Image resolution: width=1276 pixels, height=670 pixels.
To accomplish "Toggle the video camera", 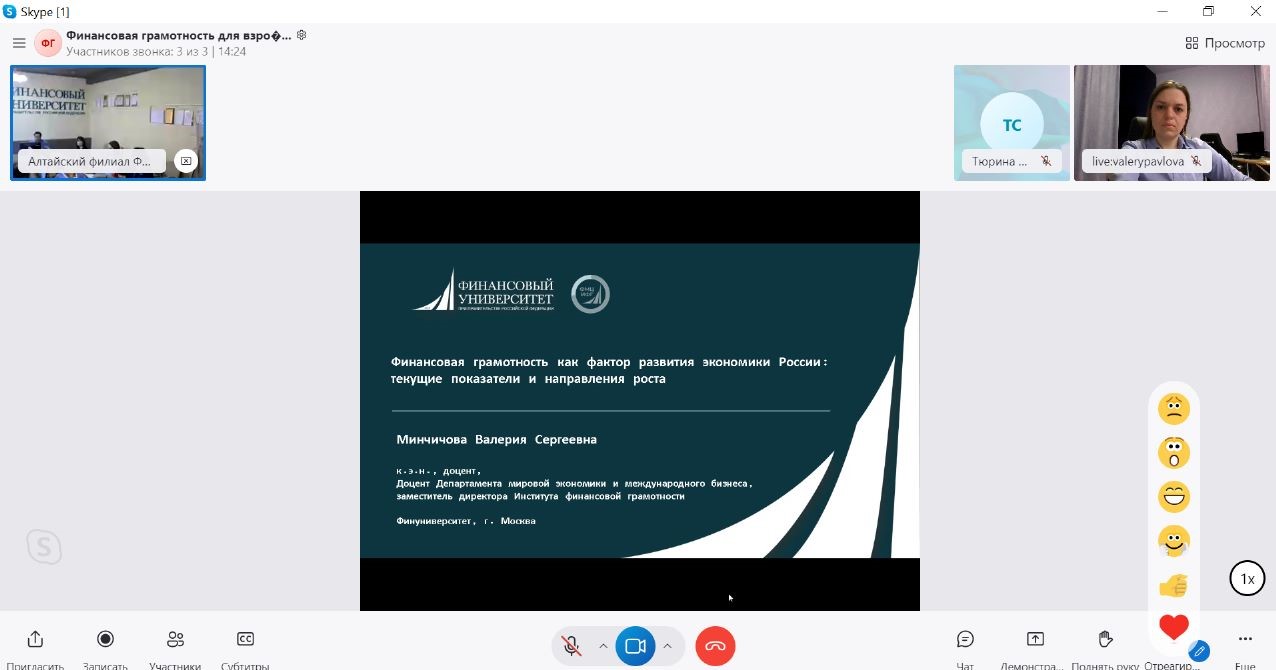I will pos(634,646).
